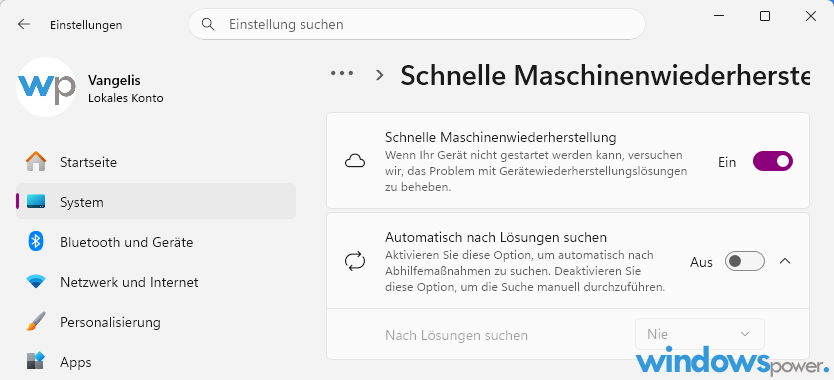Click the Personalisierung paintbrush icon
Viewport: 834px width, 380px height.
(36, 322)
